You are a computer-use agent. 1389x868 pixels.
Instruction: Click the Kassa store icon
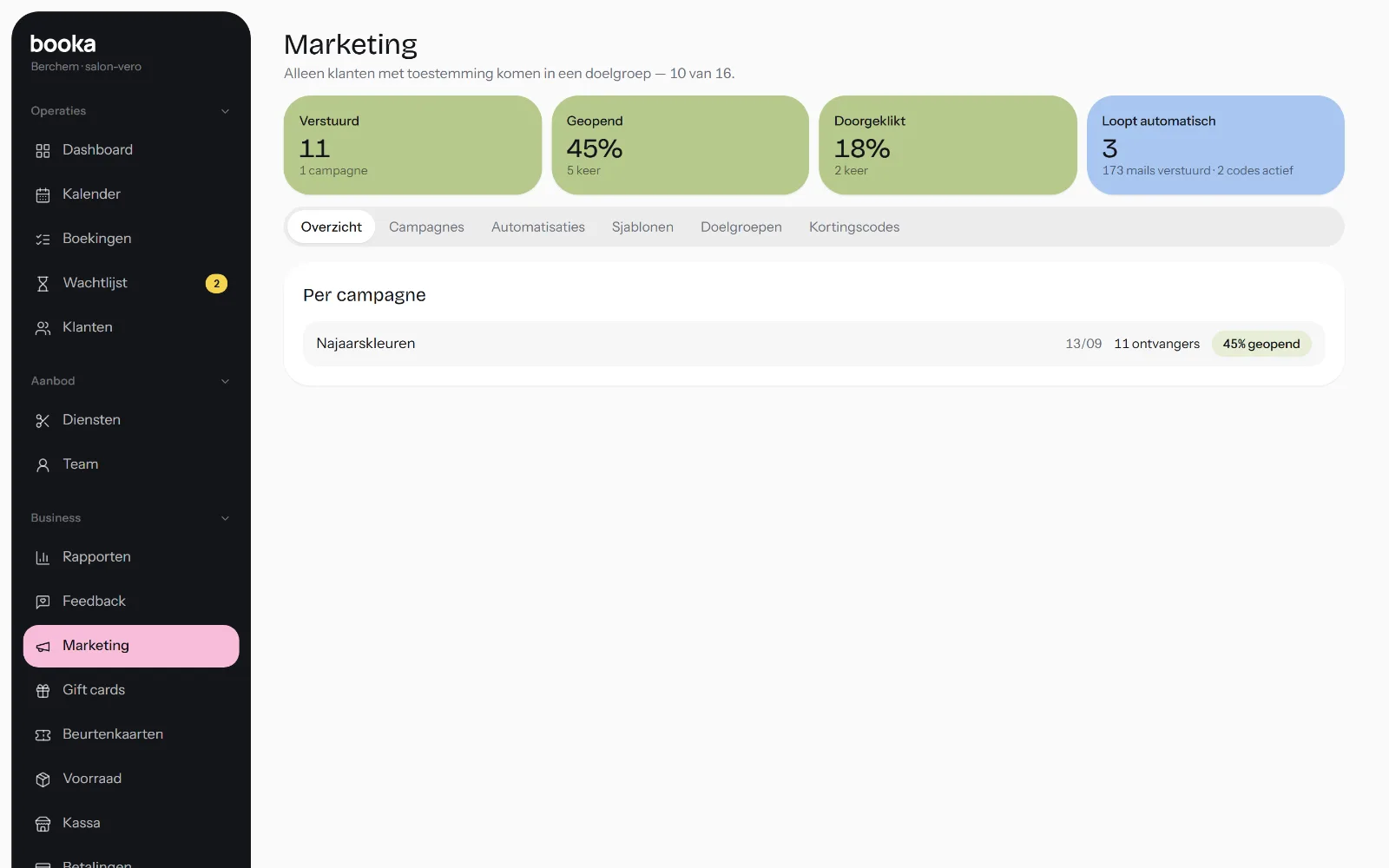(x=43, y=824)
